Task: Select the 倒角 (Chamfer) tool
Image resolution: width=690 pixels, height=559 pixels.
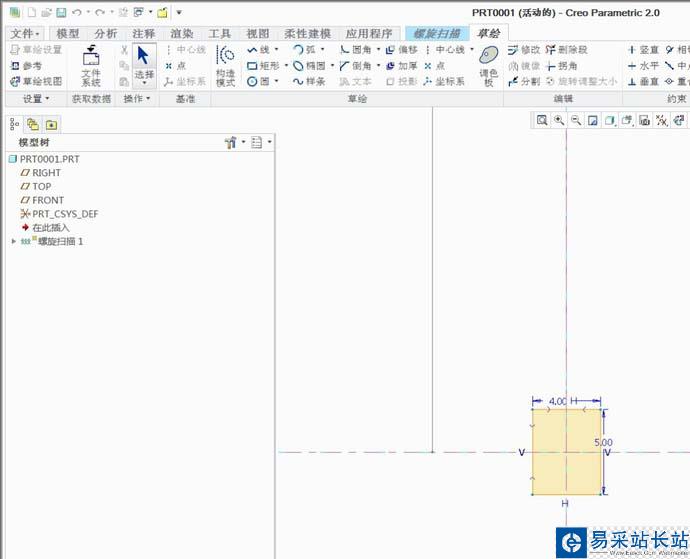Action: (356, 66)
